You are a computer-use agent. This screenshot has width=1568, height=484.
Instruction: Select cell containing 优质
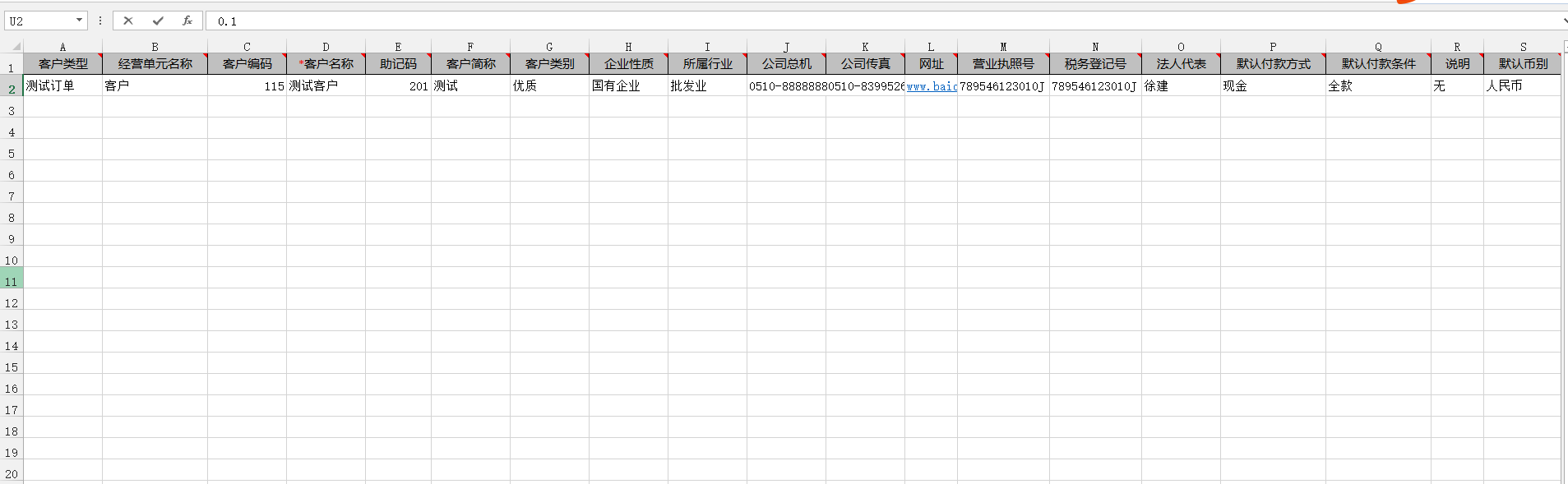(x=549, y=85)
